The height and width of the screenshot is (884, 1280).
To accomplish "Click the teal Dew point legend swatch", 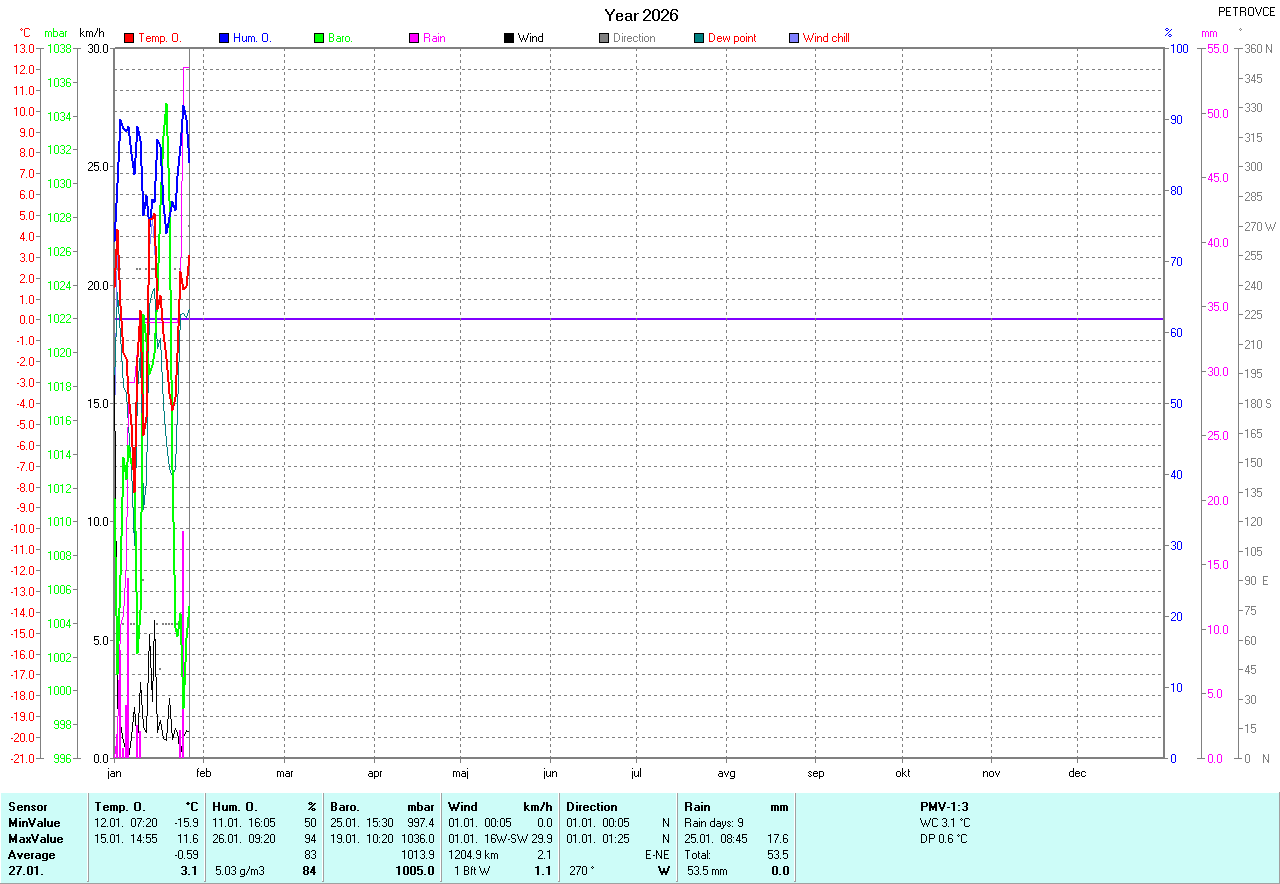I will click(699, 38).
